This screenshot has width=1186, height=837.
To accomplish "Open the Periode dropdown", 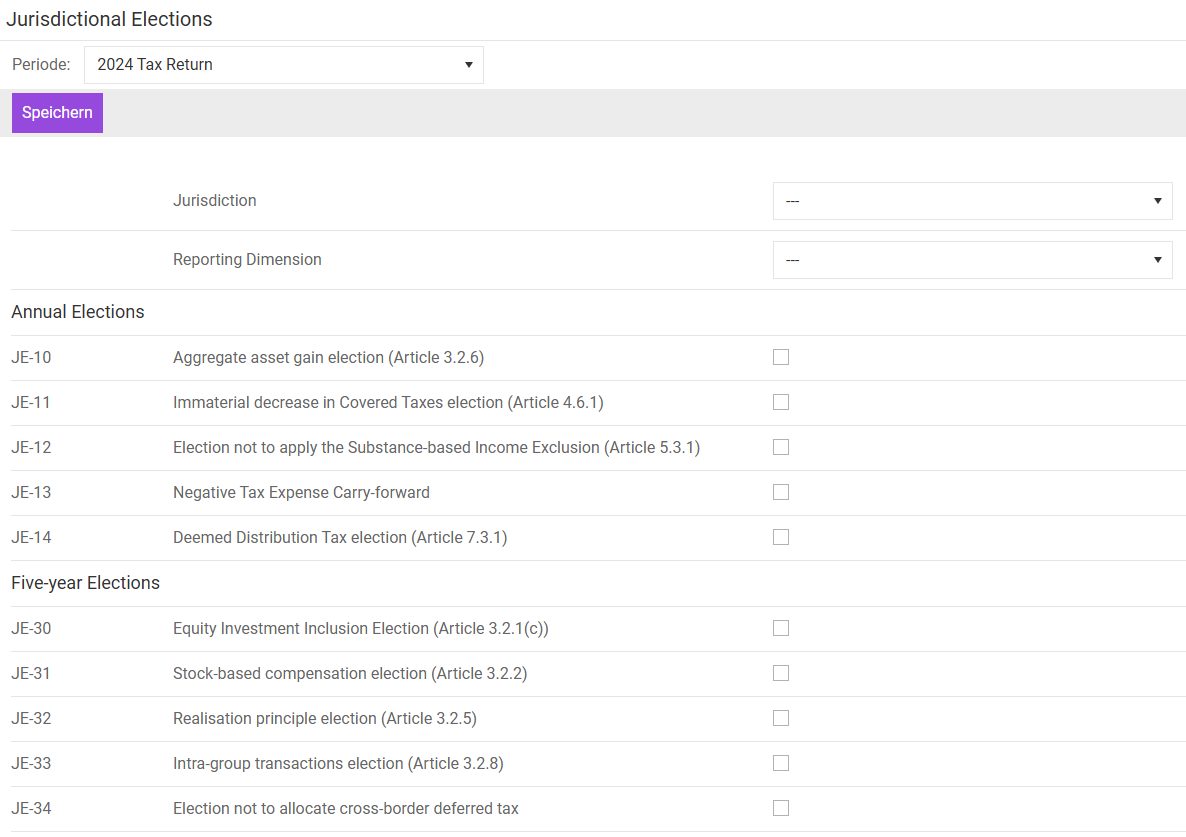I will [x=283, y=65].
